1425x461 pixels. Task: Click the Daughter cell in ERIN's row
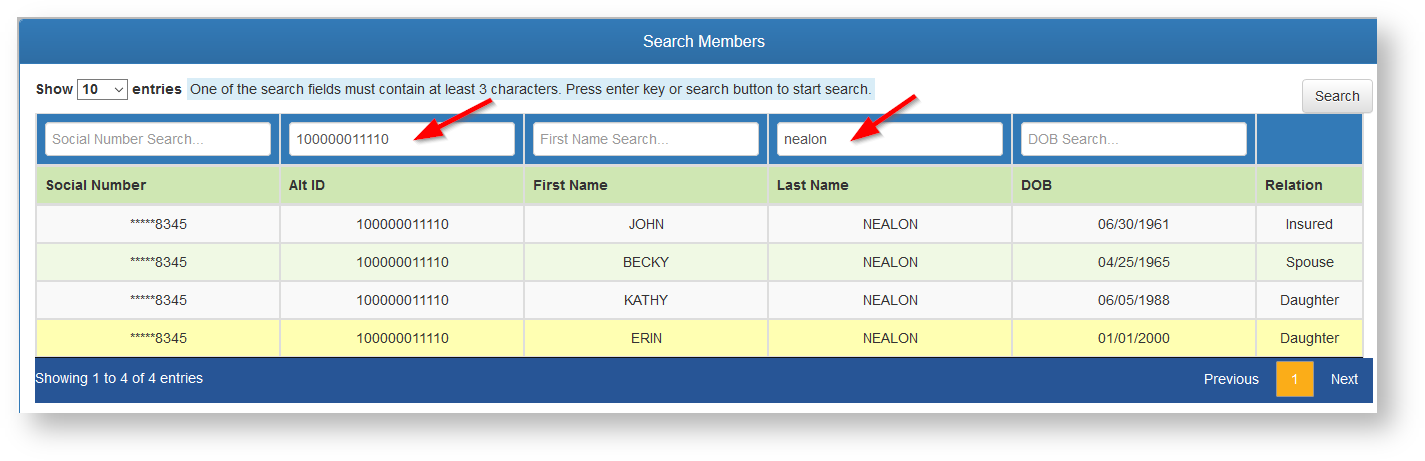pyautogui.click(x=1309, y=338)
